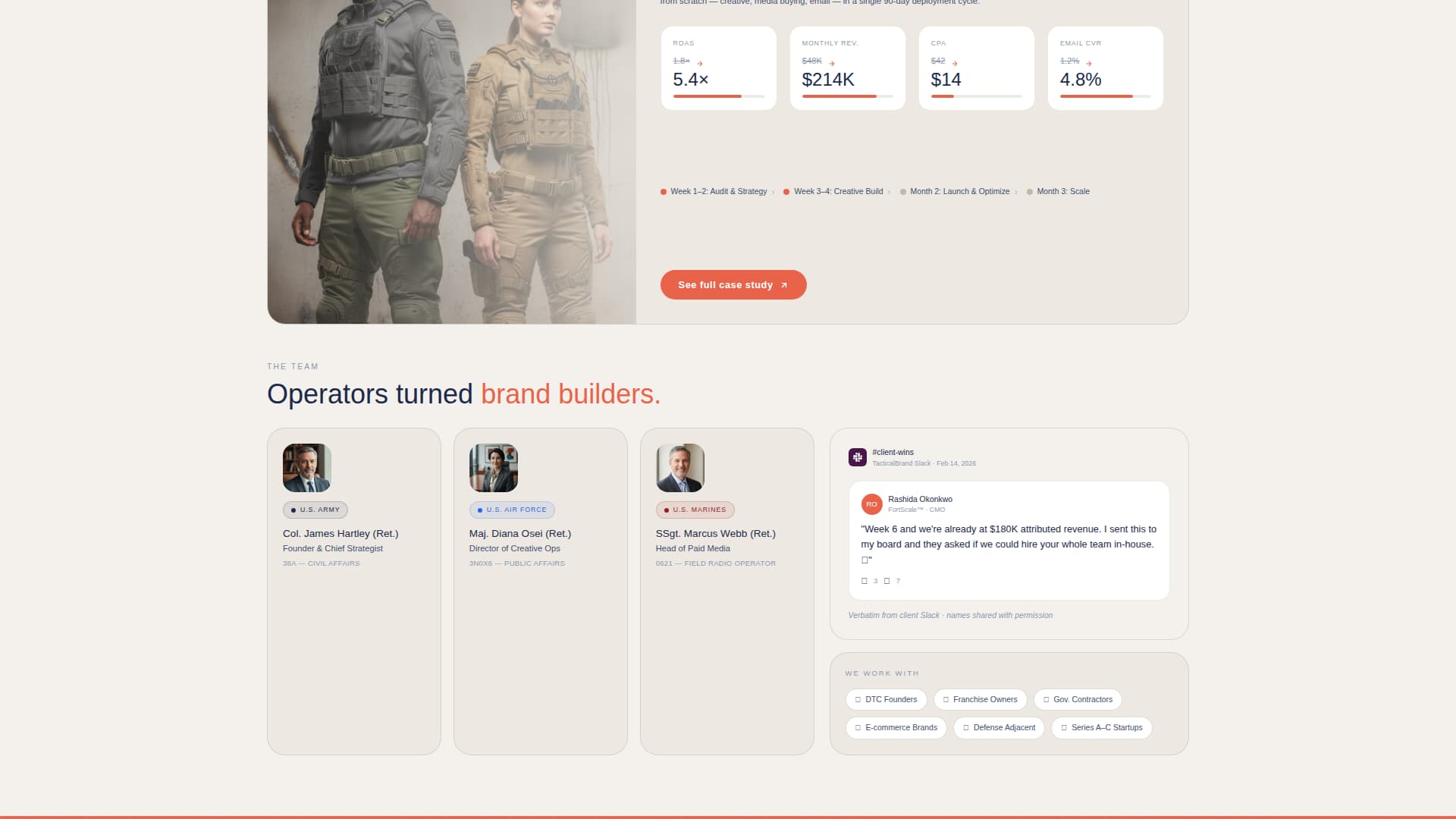Click the RO avatar of Rashida Okonkwo
This screenshot has height=819, width=1456.
871,504
